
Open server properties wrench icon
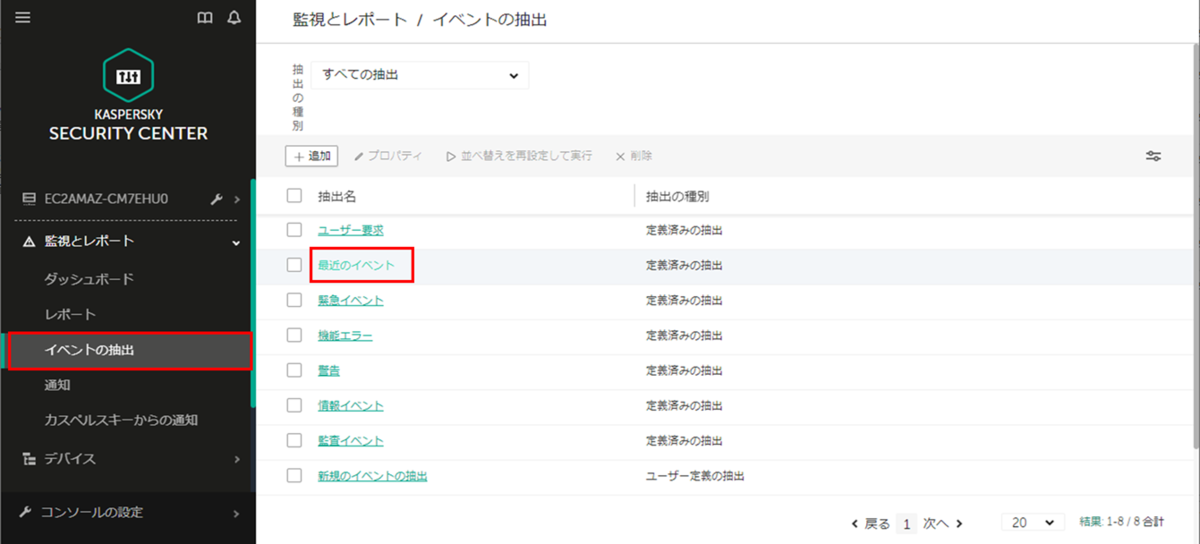pyautogui.click(x=217, y=199)
